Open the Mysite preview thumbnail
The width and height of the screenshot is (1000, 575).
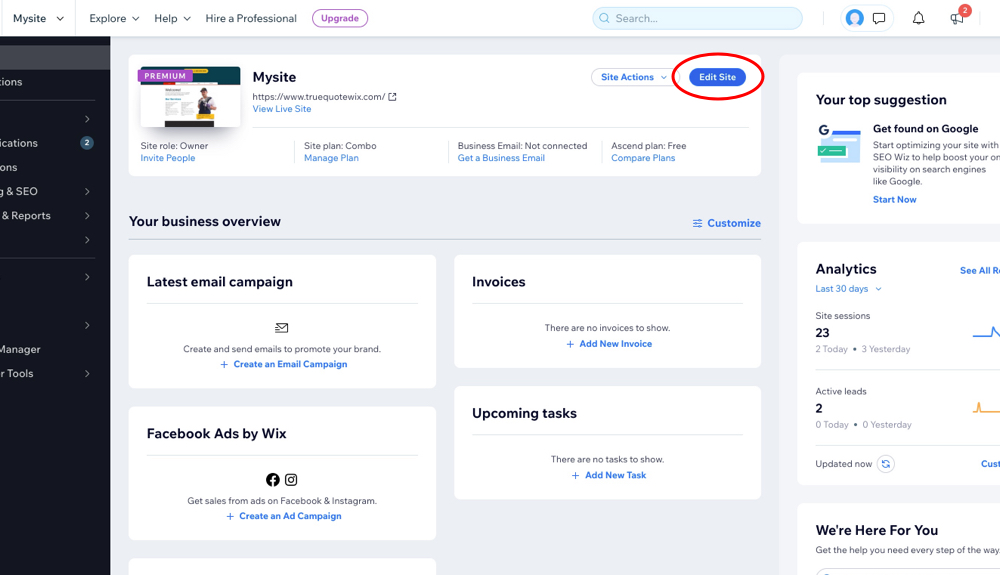(190, 96)
